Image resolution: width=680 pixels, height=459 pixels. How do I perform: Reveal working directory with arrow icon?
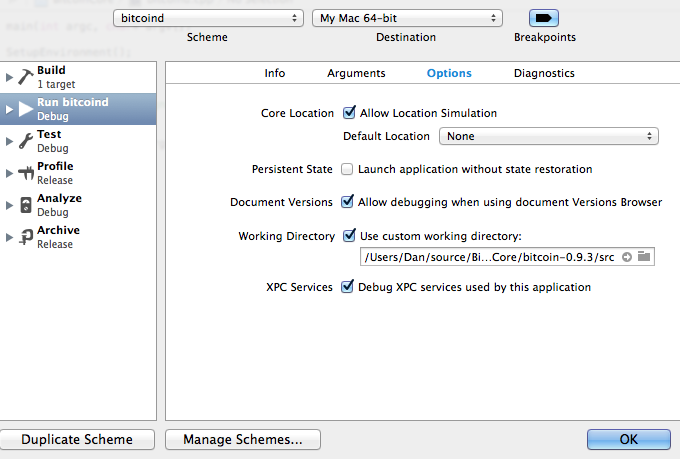click(x=627, y=258)
